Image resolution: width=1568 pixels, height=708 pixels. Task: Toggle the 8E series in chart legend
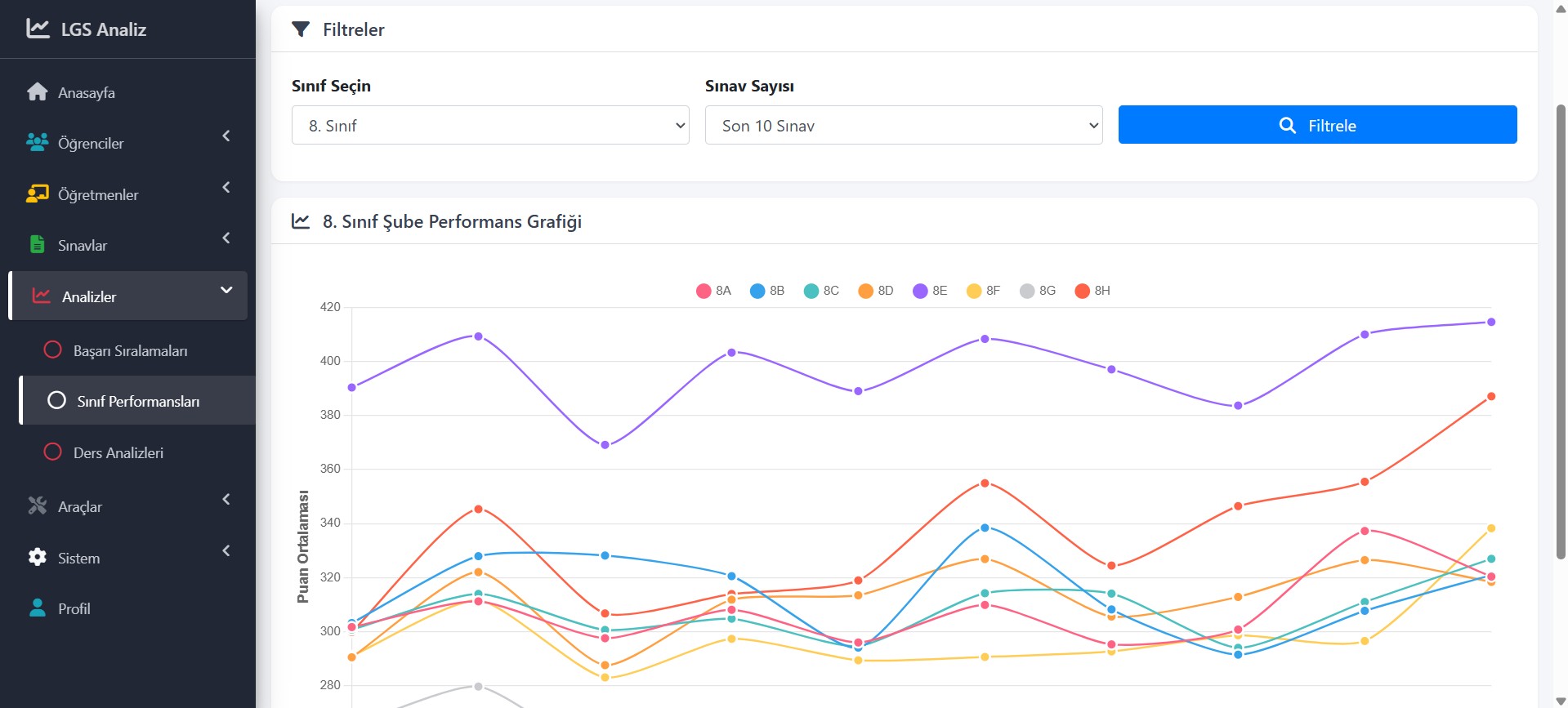930,291
